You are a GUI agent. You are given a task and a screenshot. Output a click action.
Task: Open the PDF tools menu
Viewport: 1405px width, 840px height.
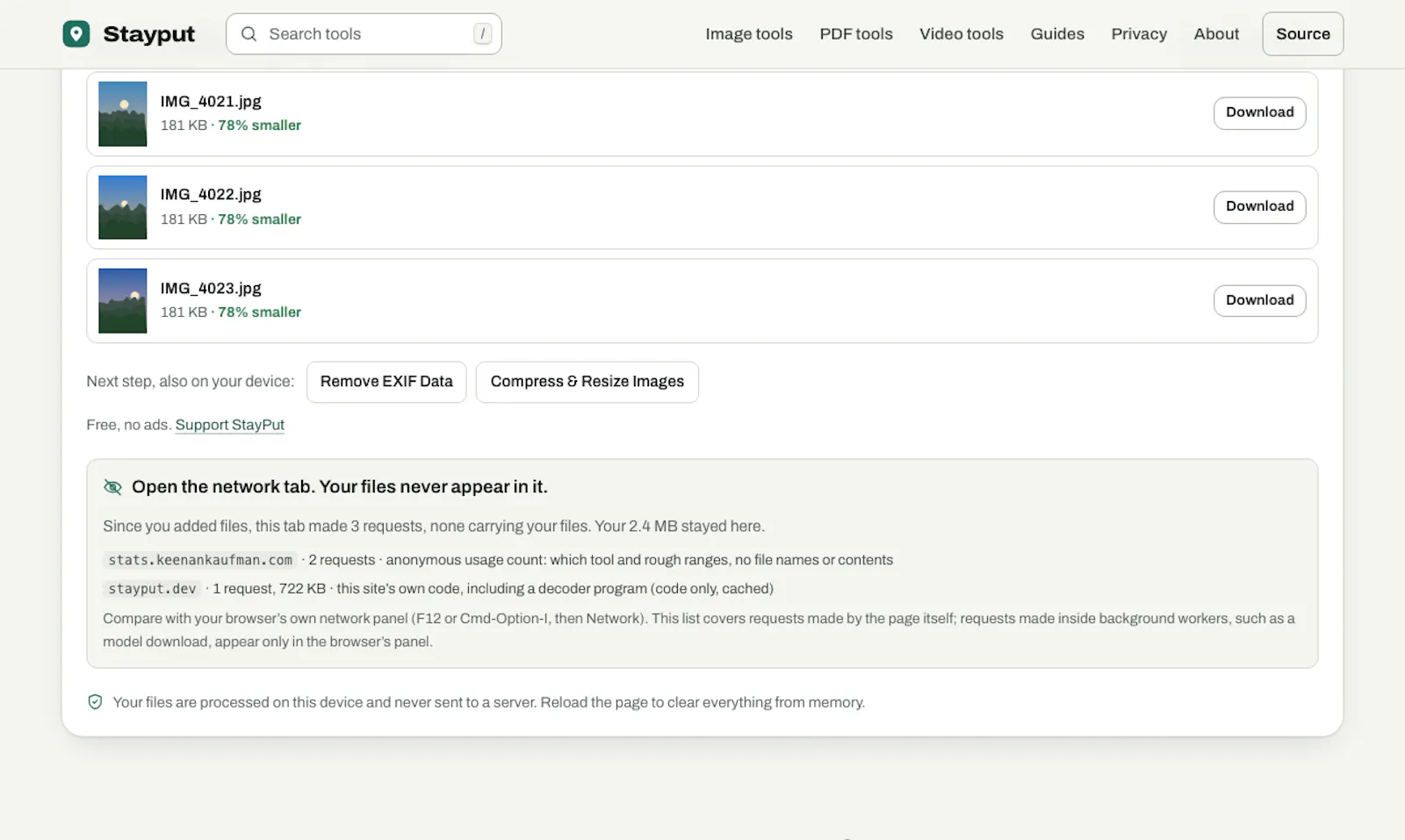[x=856, y=33]
